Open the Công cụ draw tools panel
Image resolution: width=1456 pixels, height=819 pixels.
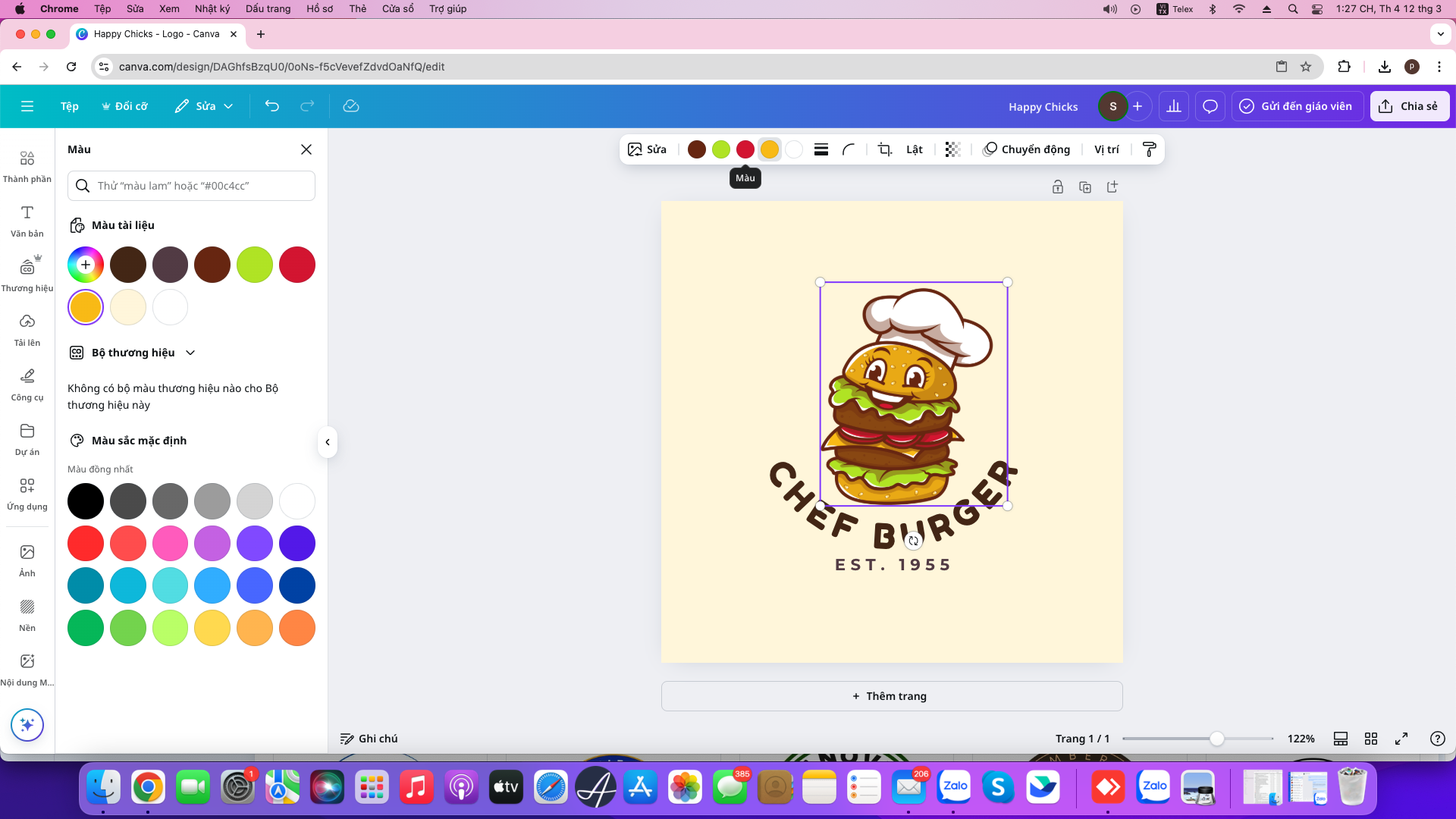pos(27,384)
